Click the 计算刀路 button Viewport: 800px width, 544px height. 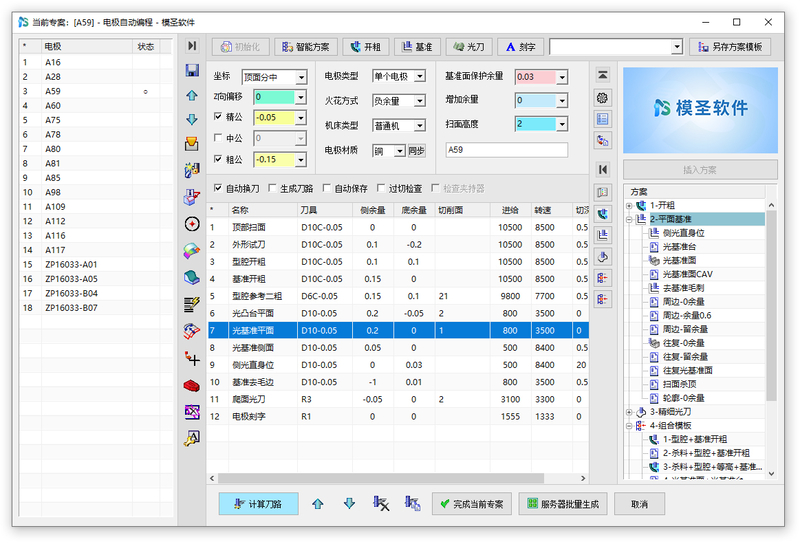(258, 504)
